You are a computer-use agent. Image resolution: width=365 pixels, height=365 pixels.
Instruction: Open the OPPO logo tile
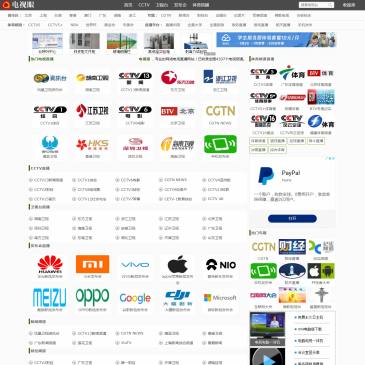pyautogui.click(x=92, y=297)
